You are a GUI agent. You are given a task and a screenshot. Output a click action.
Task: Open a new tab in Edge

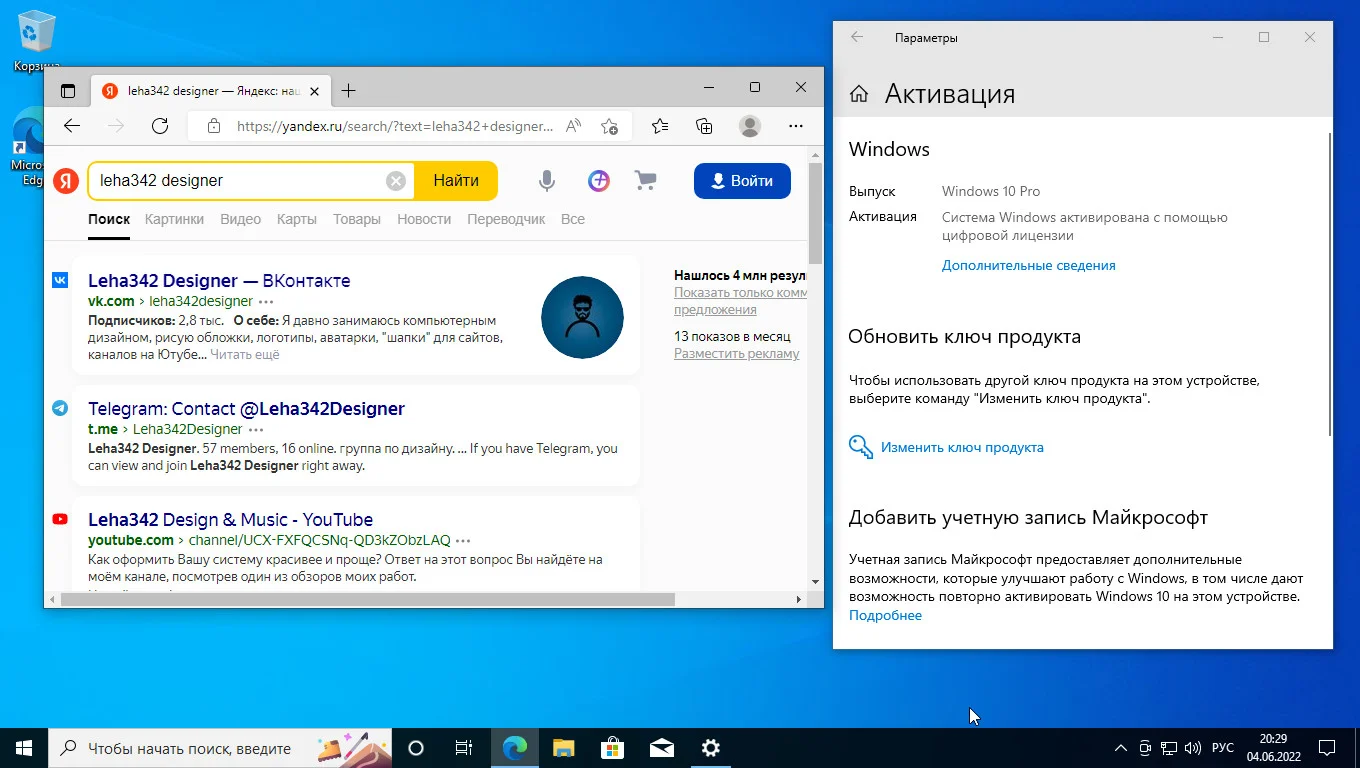coord(348,91)
